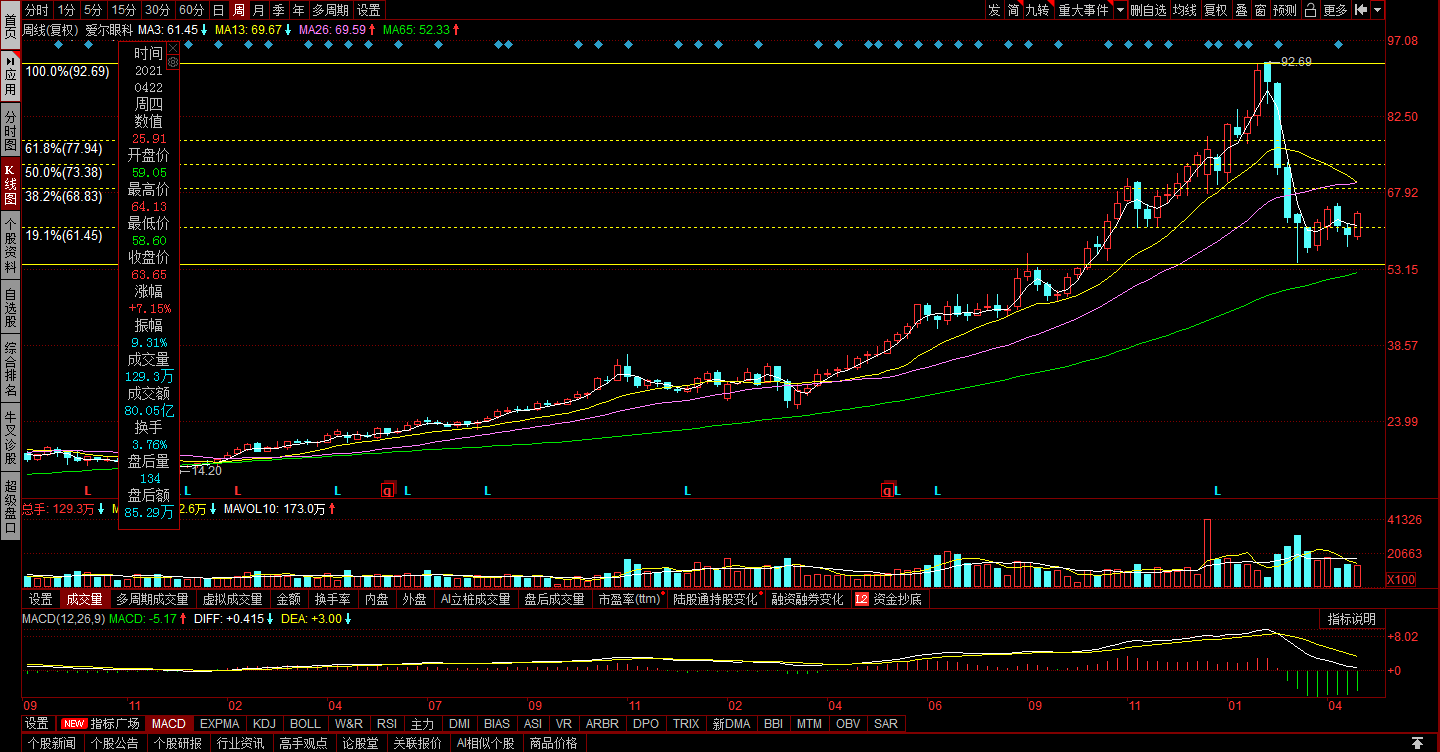This screenshot has width=1440, height=752.
Task: Open 个股资料 sidebar tab
Action: click(10, 245)
